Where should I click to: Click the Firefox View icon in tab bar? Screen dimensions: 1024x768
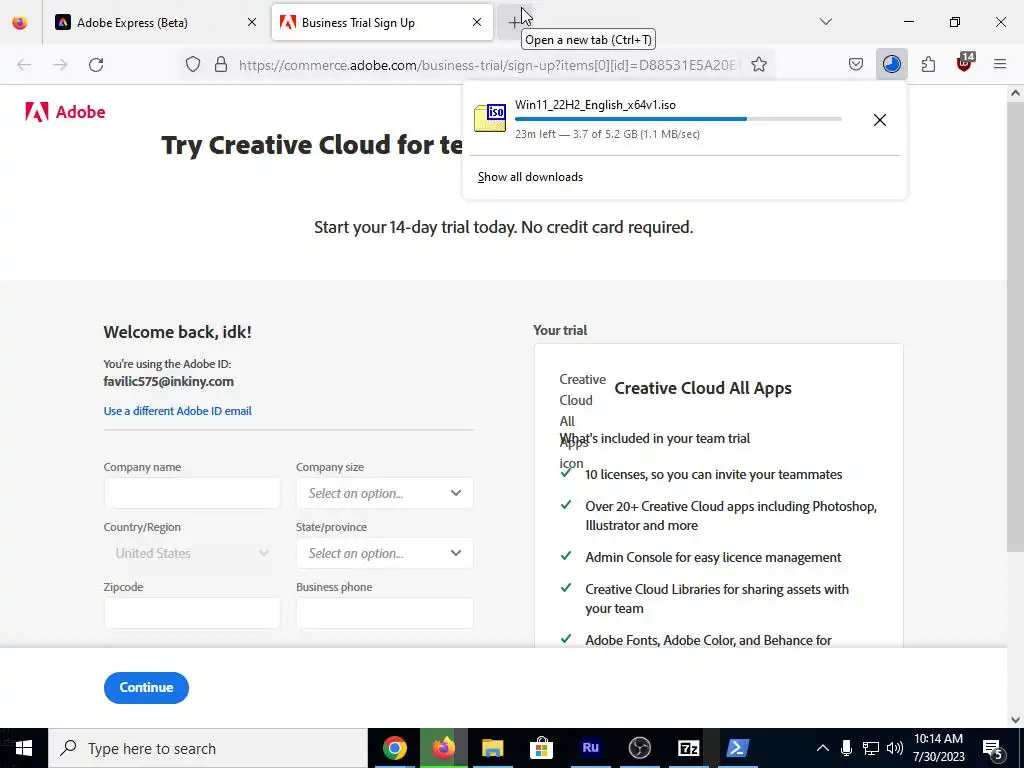coord(20,22)
